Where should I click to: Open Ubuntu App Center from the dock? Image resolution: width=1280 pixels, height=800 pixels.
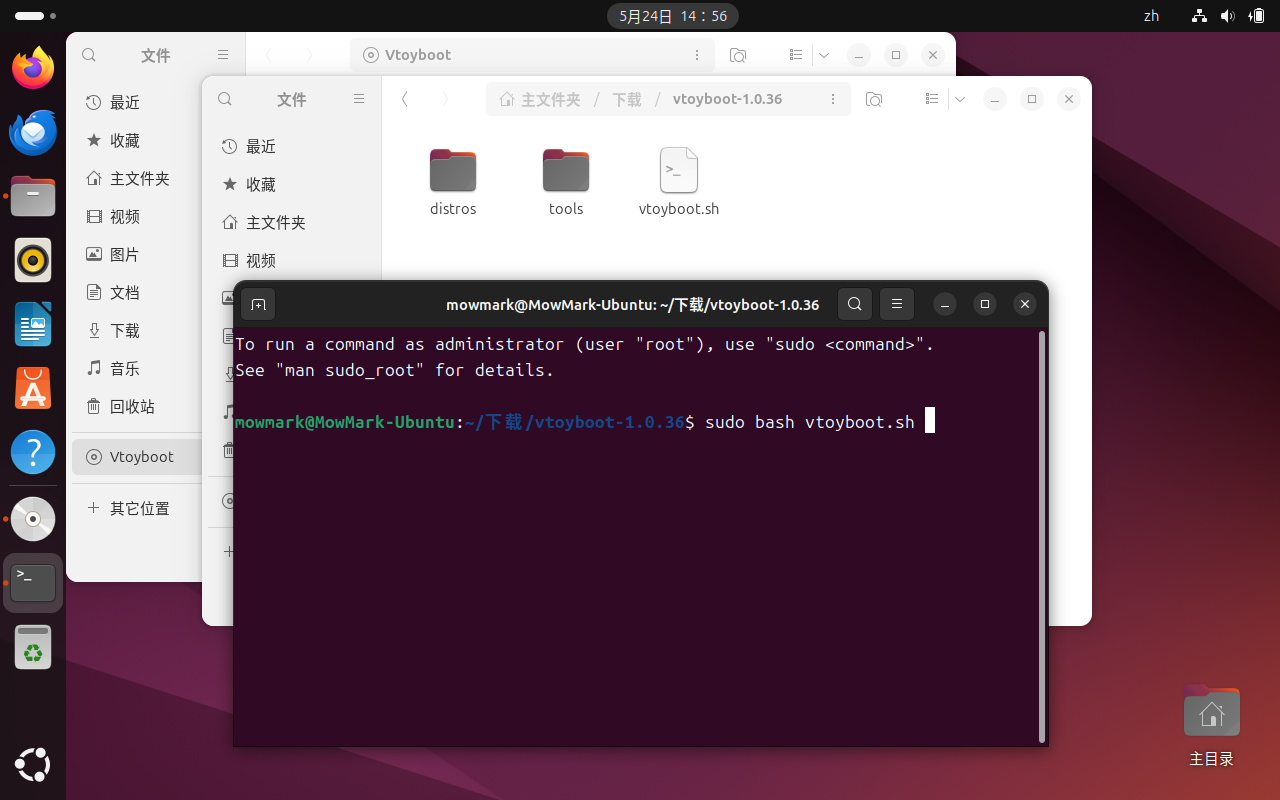coord(33,388)
